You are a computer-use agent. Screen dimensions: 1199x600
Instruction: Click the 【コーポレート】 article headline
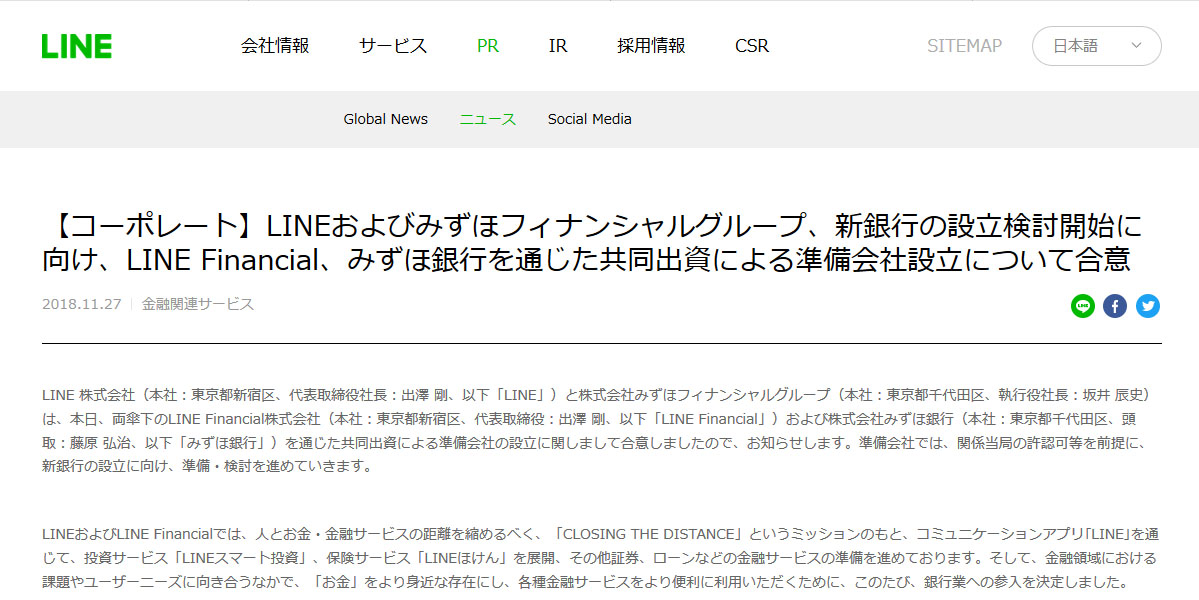tap(591, 243)
